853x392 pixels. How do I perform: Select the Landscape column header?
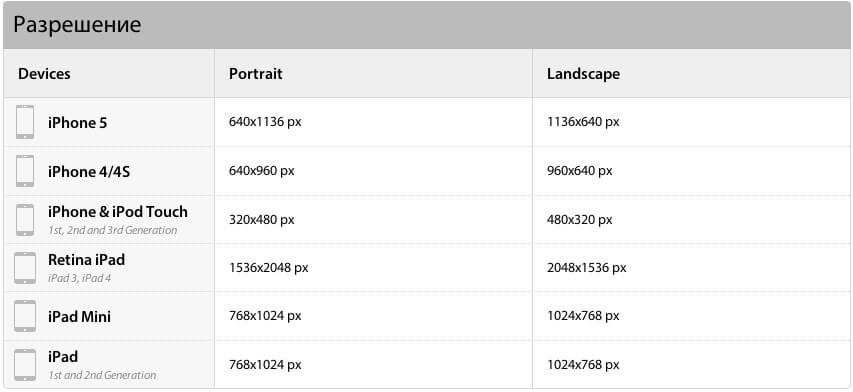583,73
